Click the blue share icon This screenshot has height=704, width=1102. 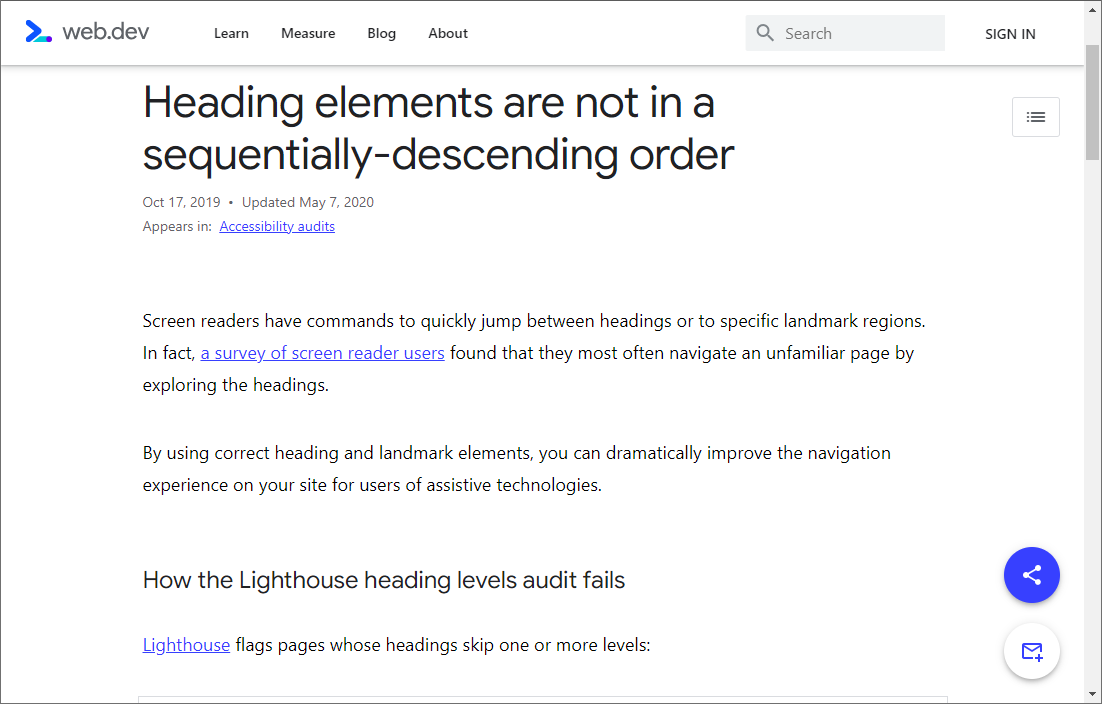point(1031,575)
